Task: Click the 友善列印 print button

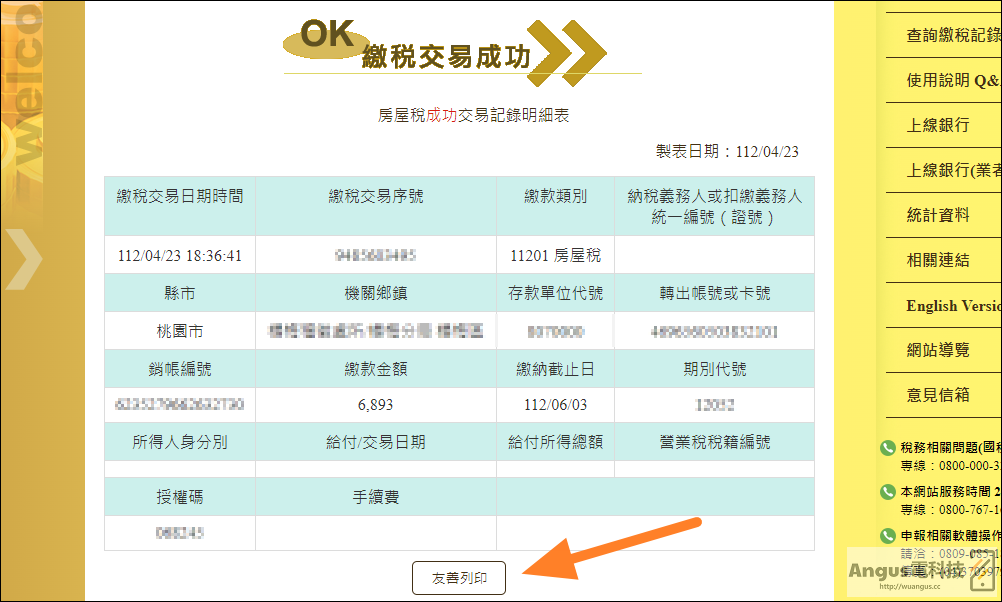Action: (459, 578)
